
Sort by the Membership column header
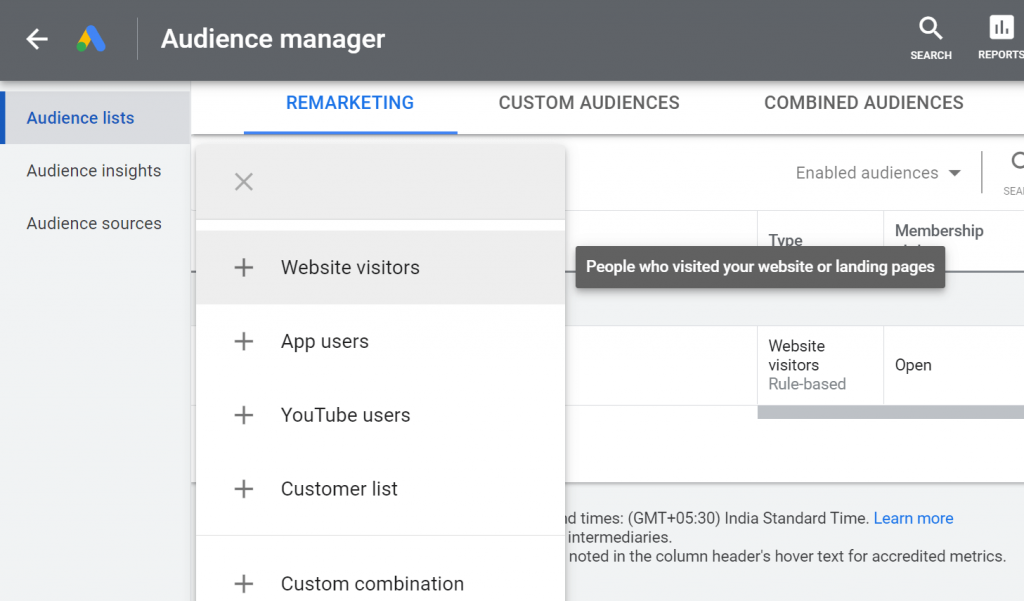click(x=938, y=231)
